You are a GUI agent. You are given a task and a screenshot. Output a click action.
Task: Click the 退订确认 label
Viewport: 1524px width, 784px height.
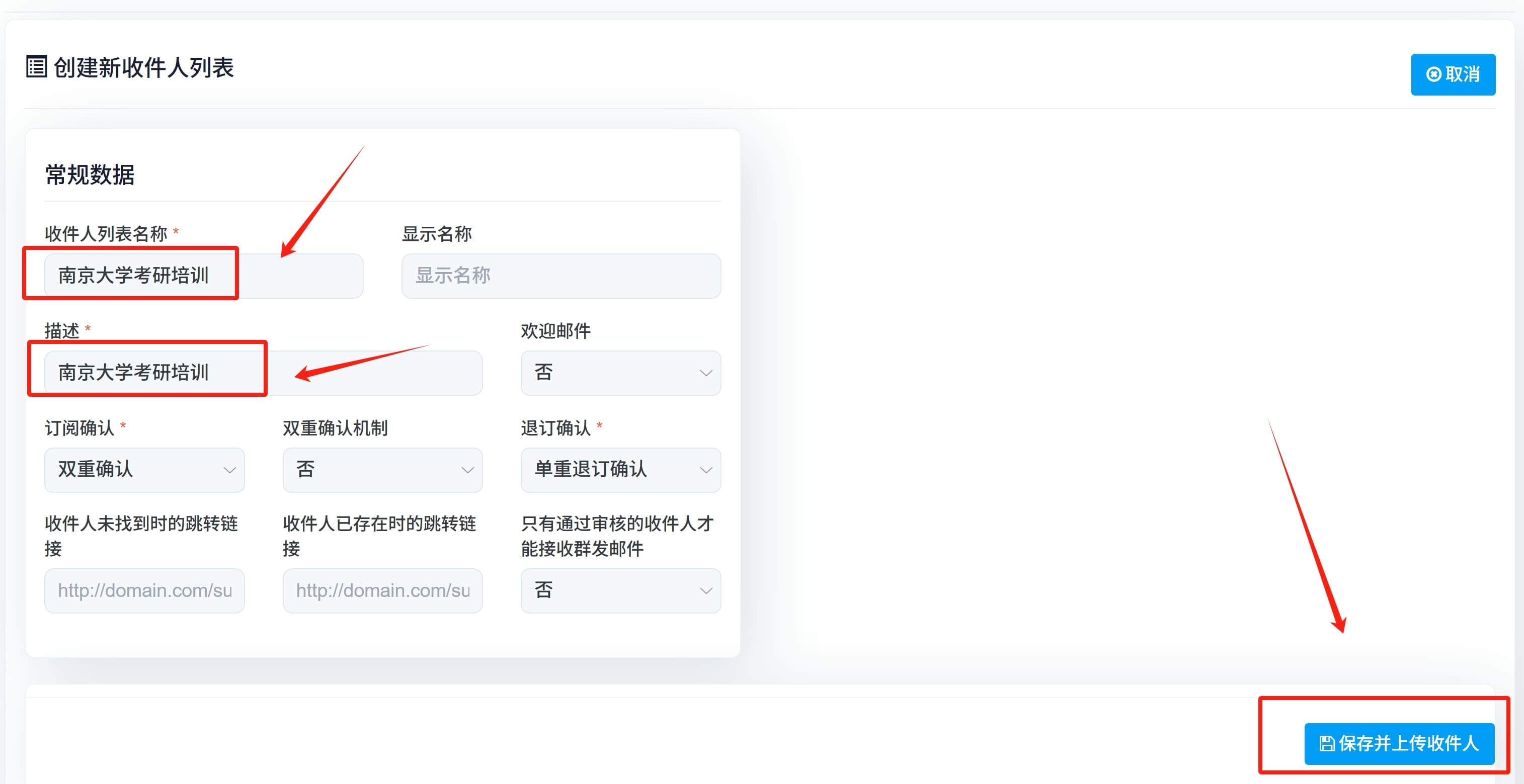[x=555, y=427]
